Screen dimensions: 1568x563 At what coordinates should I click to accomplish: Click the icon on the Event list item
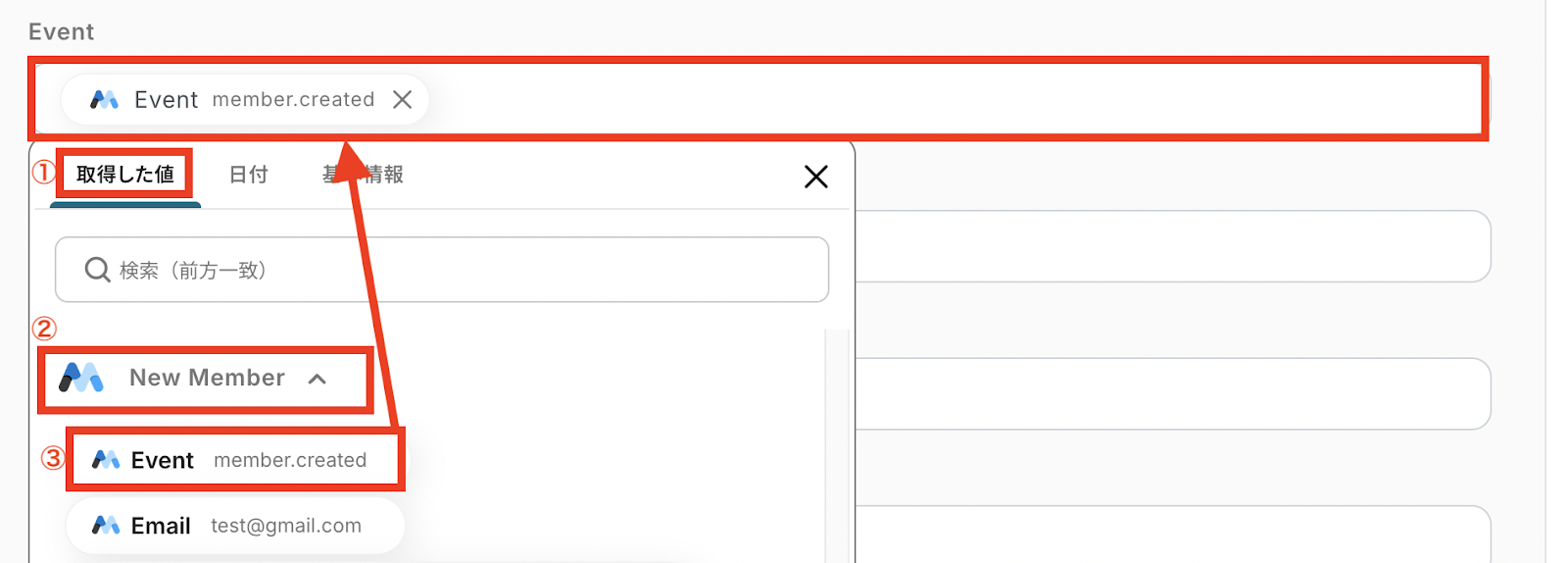(x=106, y=460)
